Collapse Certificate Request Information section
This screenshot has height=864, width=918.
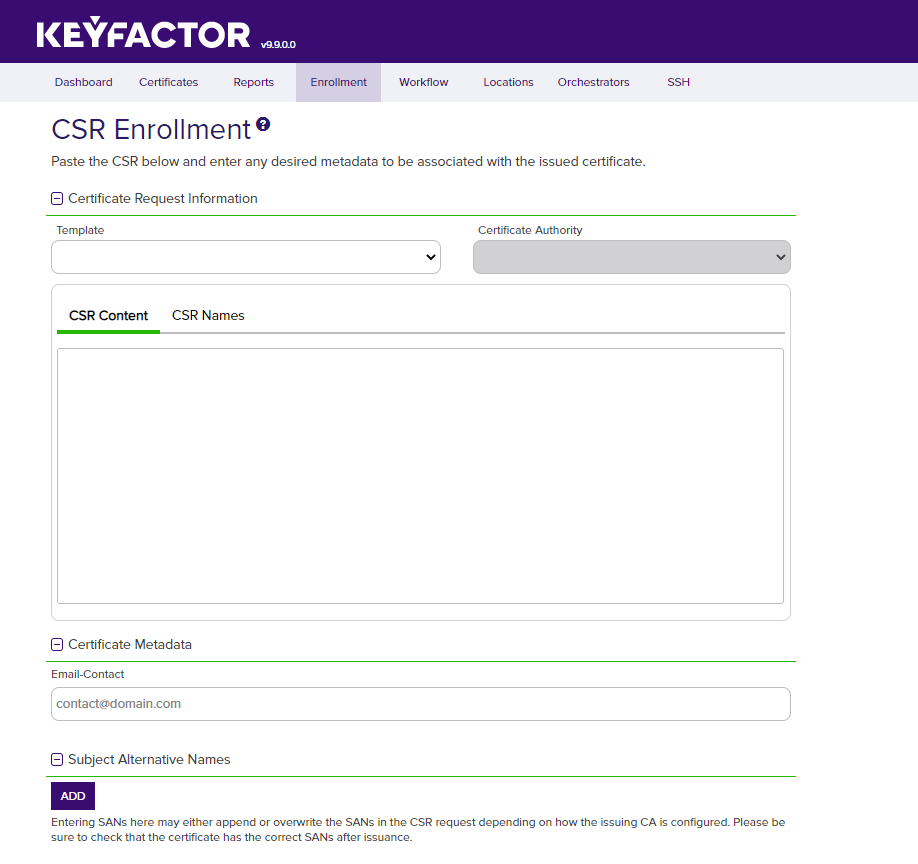pos(57,199)
